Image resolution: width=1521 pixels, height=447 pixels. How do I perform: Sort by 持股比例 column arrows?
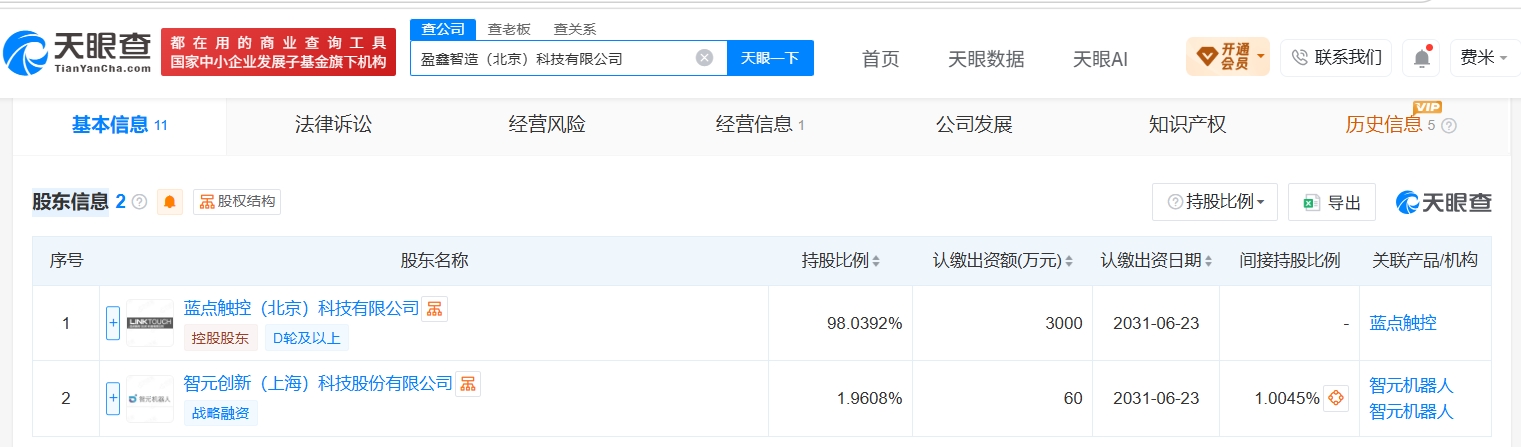pyautogui.click(x=876, y=262)
